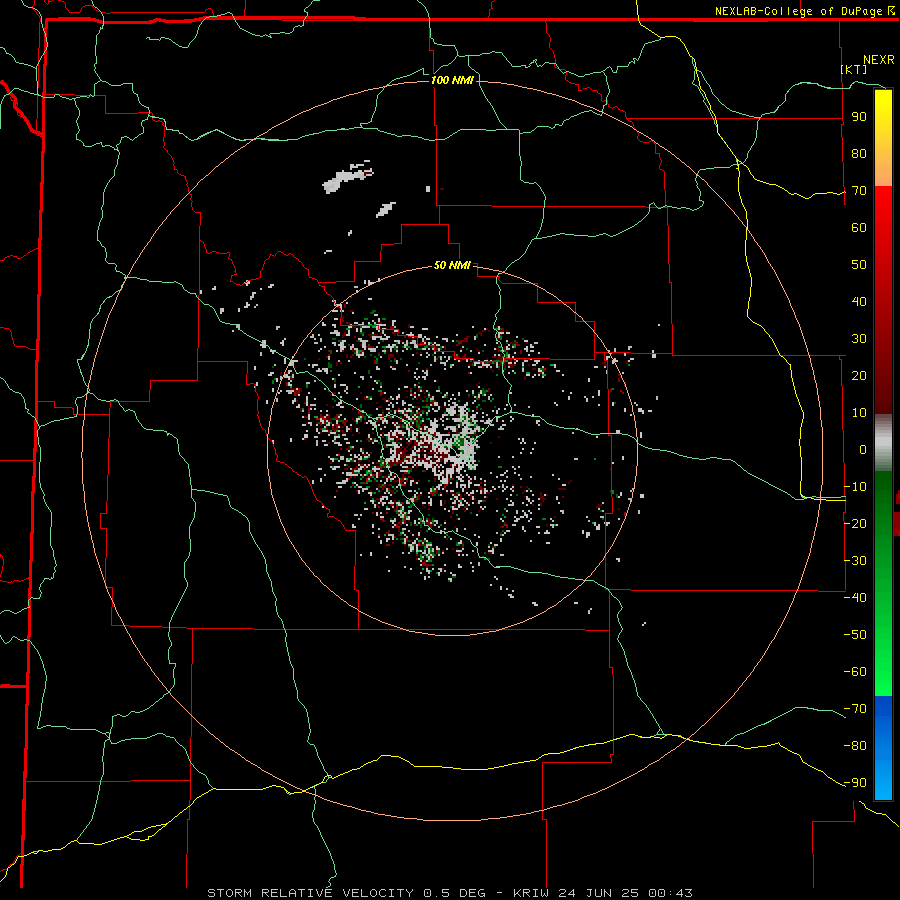The height and width of the screenshot is (900, 900).
Task: Click the -60 scale value
Action: click(x=855, y=672)
